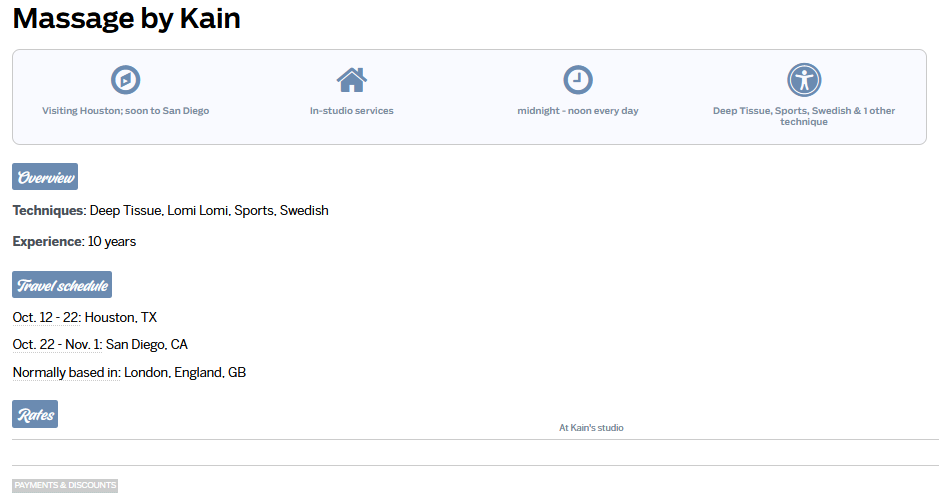Click 'In-studio services' label
This screenshot has height=504, width=949.
coord(351,111)
